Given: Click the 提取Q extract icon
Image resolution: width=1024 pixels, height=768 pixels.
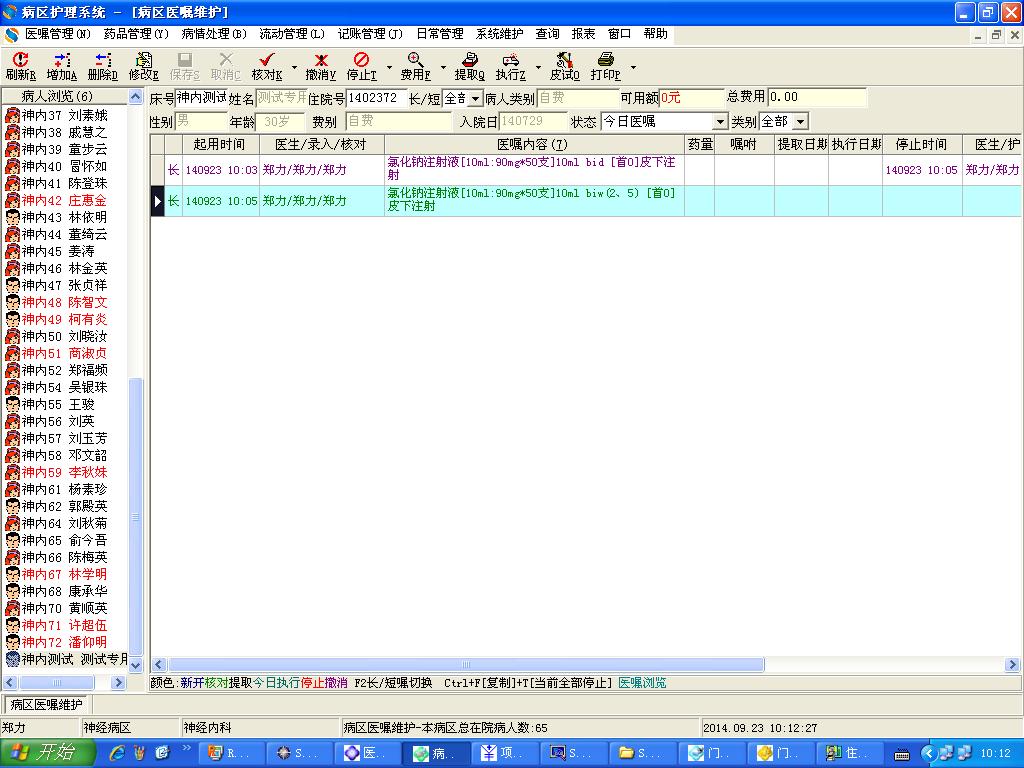Looking at the screenshot, I should pos(469,67).
